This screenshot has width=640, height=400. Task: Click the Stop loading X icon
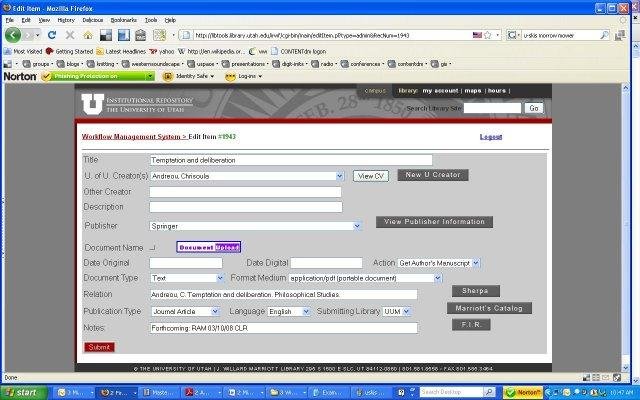tap(70, 35)
